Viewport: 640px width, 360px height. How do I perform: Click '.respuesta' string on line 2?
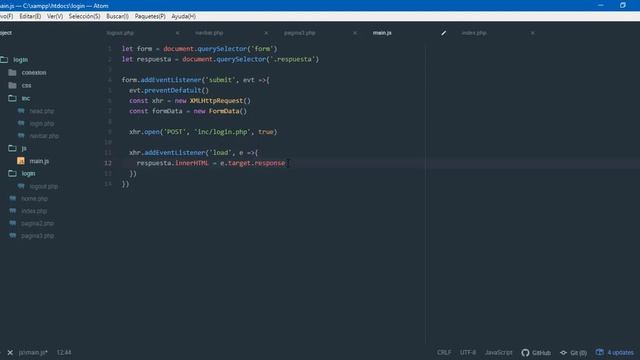292,59
